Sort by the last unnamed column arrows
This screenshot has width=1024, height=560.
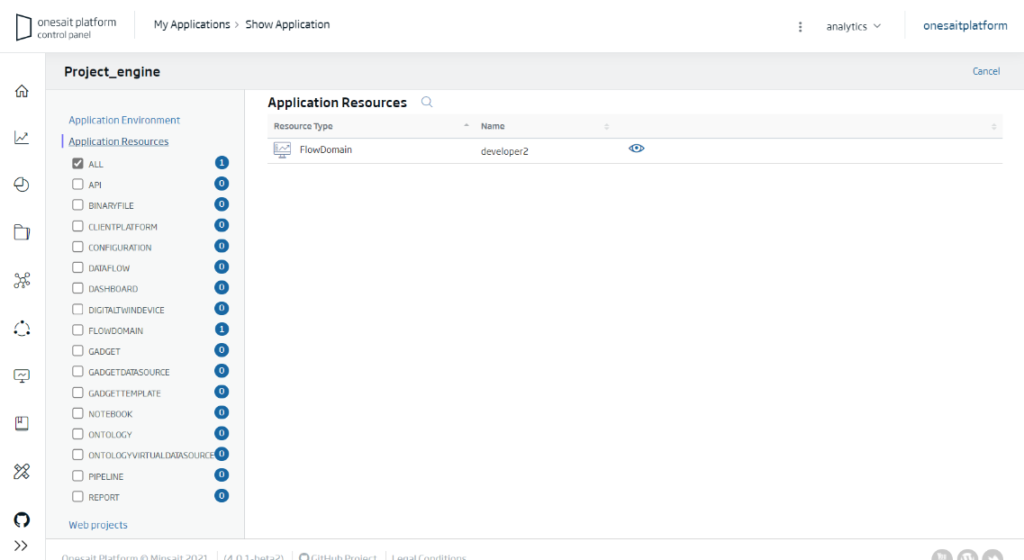(x=993, y=127)
